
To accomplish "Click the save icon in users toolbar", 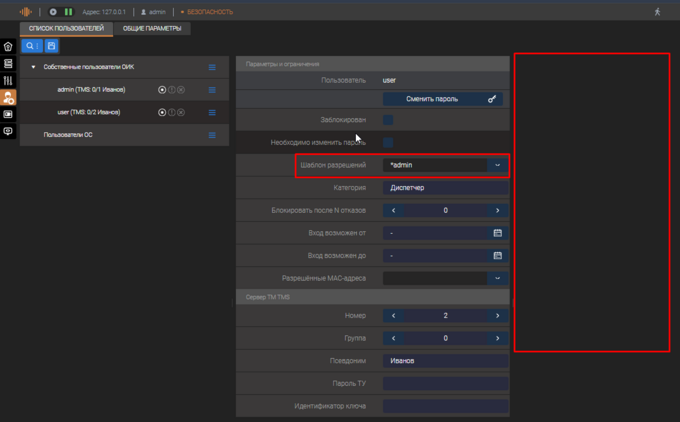I will pos(52,46).
